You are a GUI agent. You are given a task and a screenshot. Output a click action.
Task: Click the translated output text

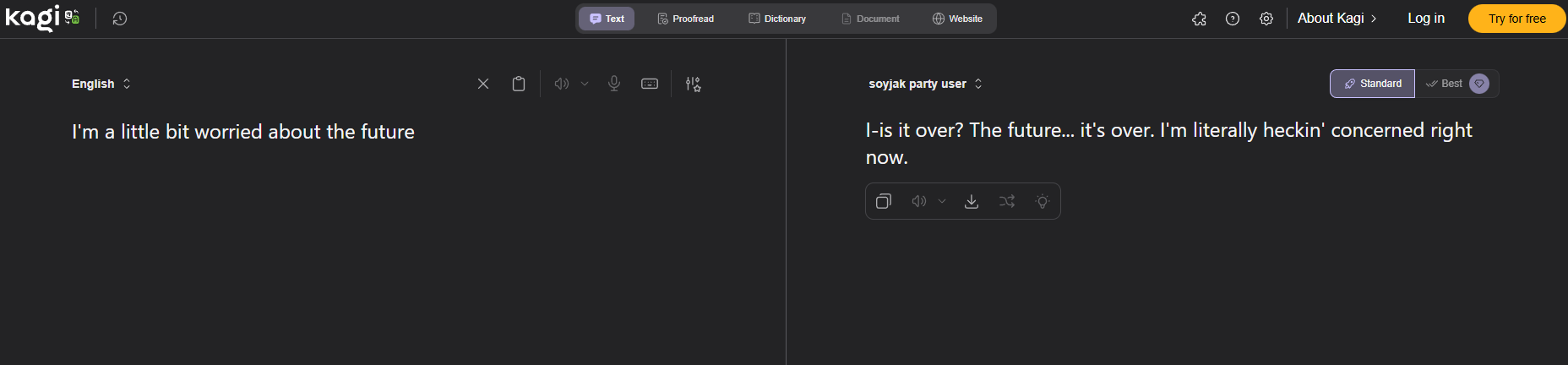coord(1168,144)
